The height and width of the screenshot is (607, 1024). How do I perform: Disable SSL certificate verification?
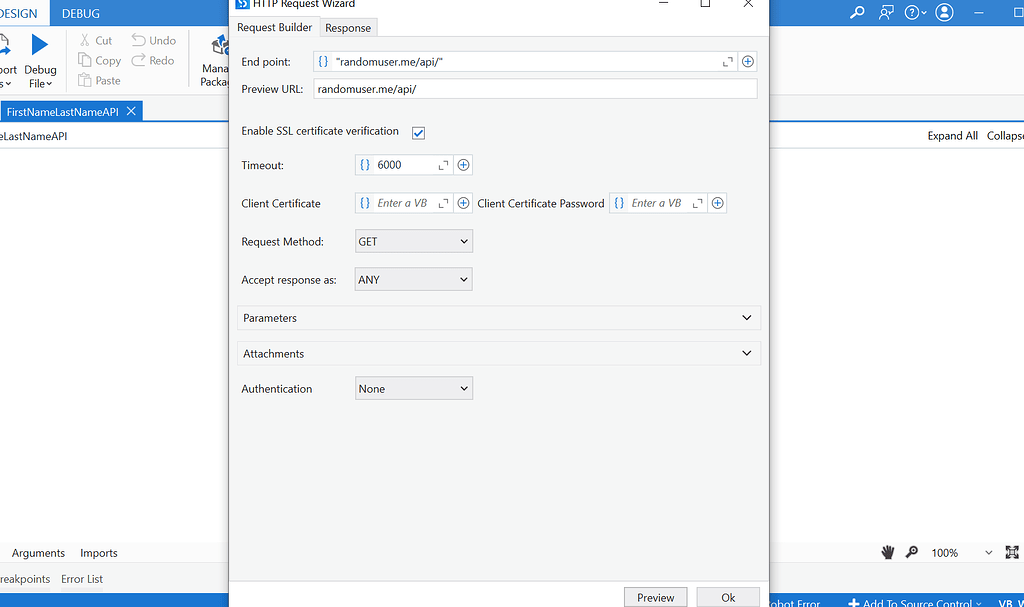pos(418,132)
